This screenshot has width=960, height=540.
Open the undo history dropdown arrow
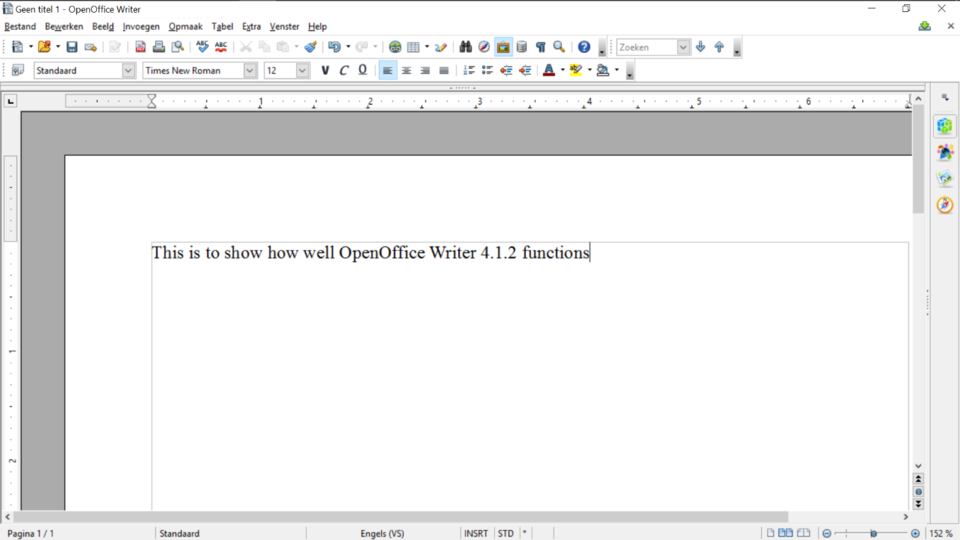[348, 47]
